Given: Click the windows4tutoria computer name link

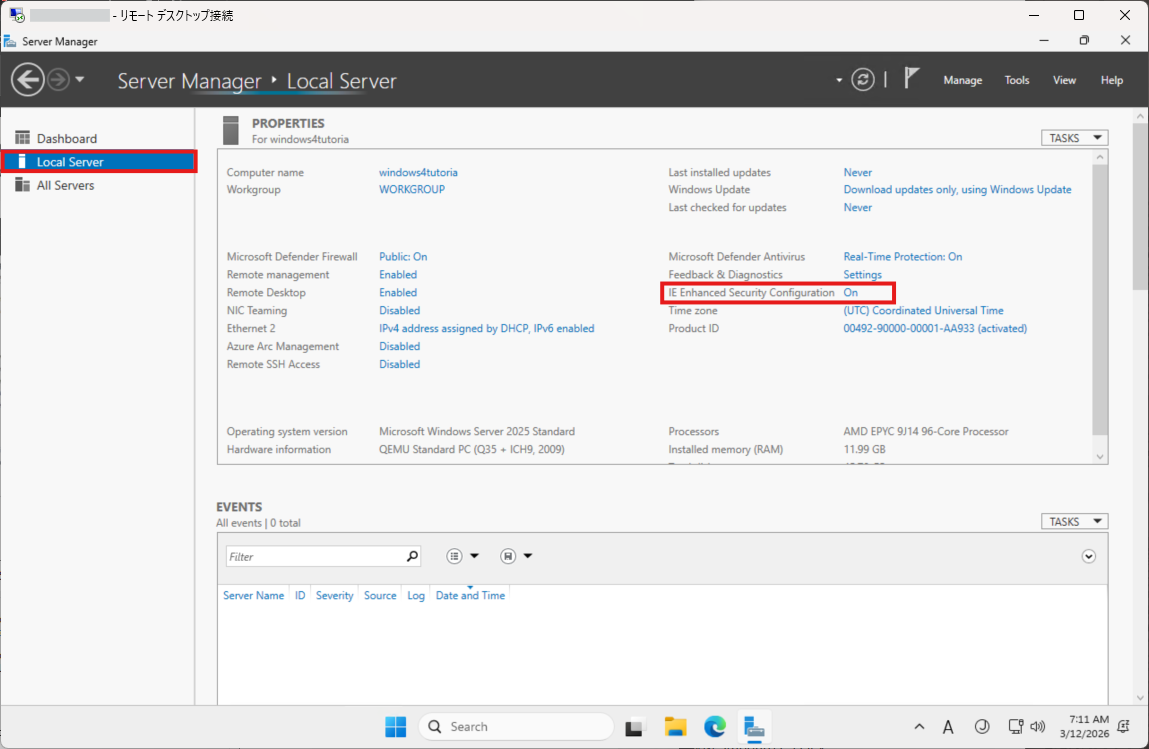Looking at the screenshot, I should click(x=418, y=172).
